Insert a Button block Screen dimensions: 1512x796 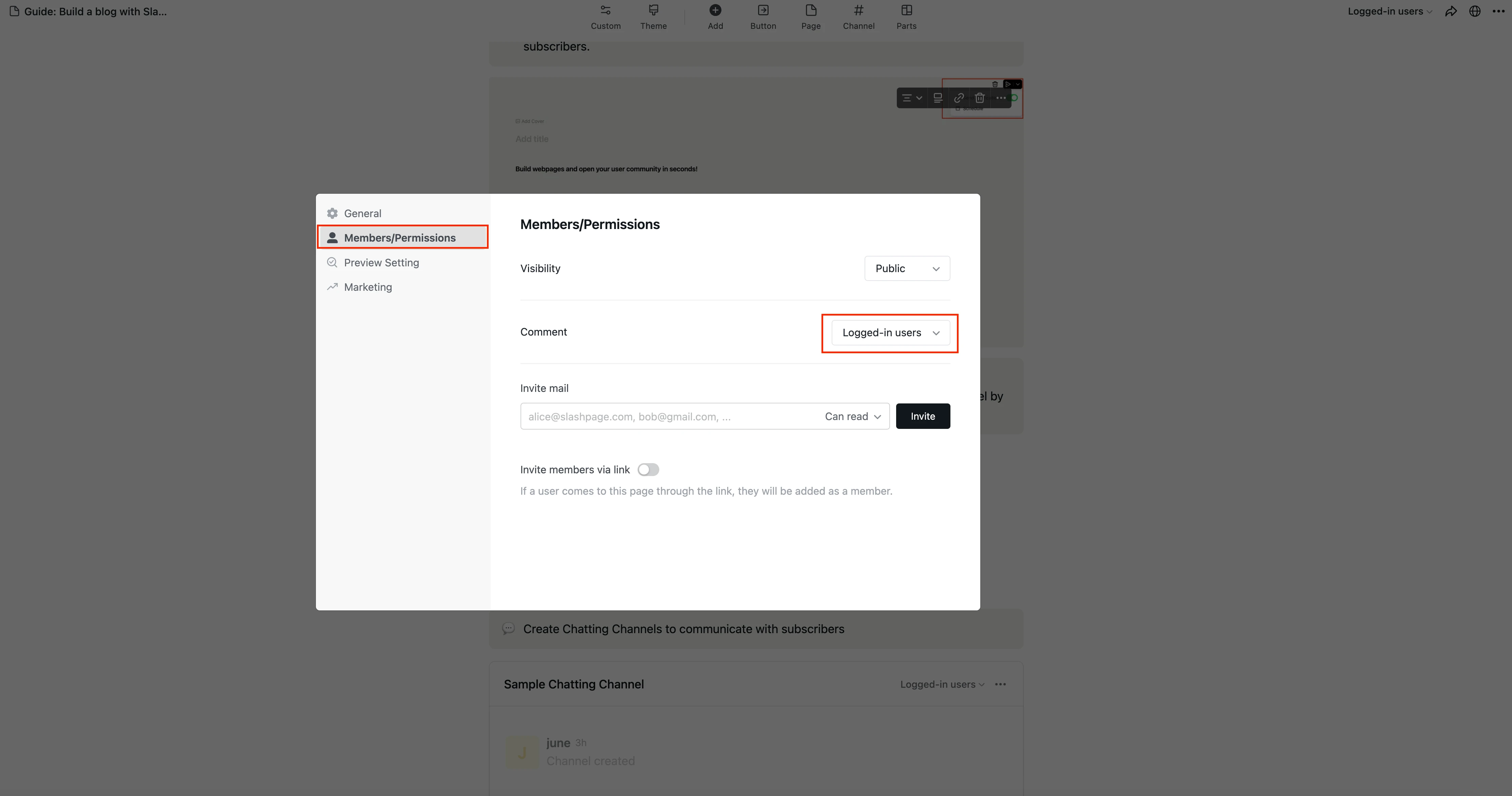click(x=762, y=18)
